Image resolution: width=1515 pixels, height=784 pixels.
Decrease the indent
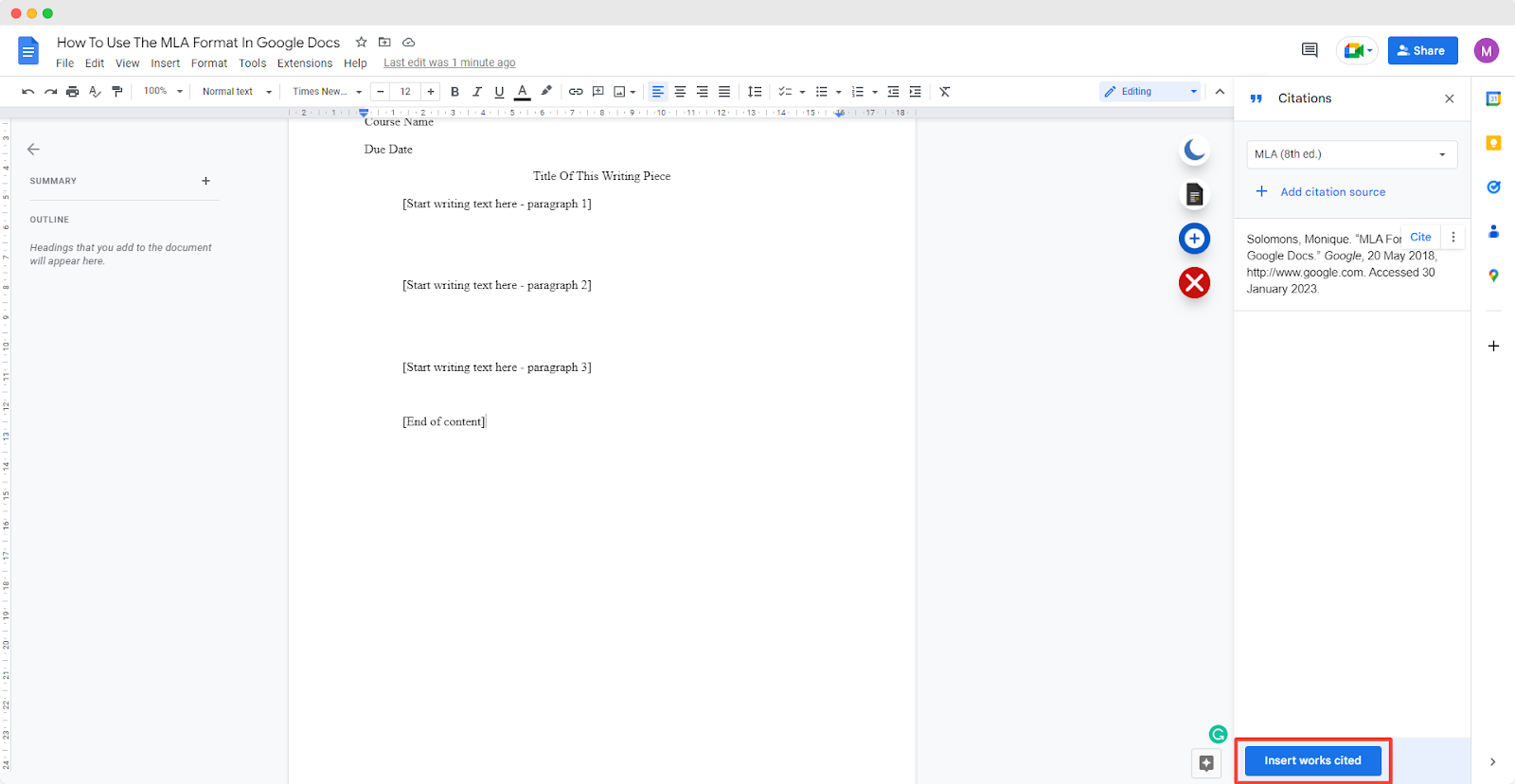(x=893, y=92)
